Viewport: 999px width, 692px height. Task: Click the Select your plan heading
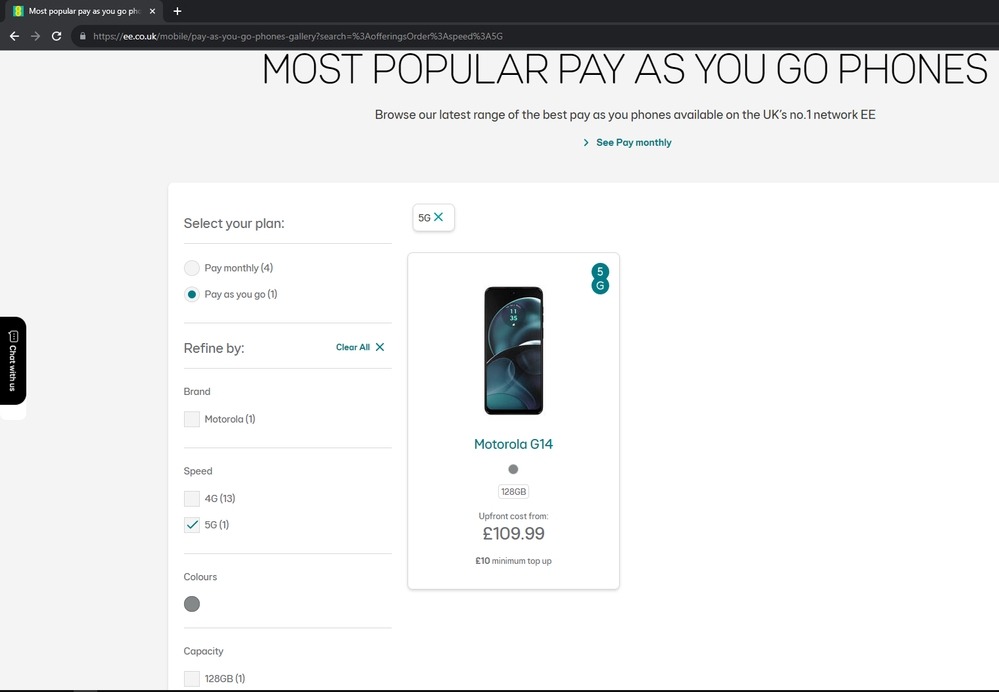(x=234, y=223)
